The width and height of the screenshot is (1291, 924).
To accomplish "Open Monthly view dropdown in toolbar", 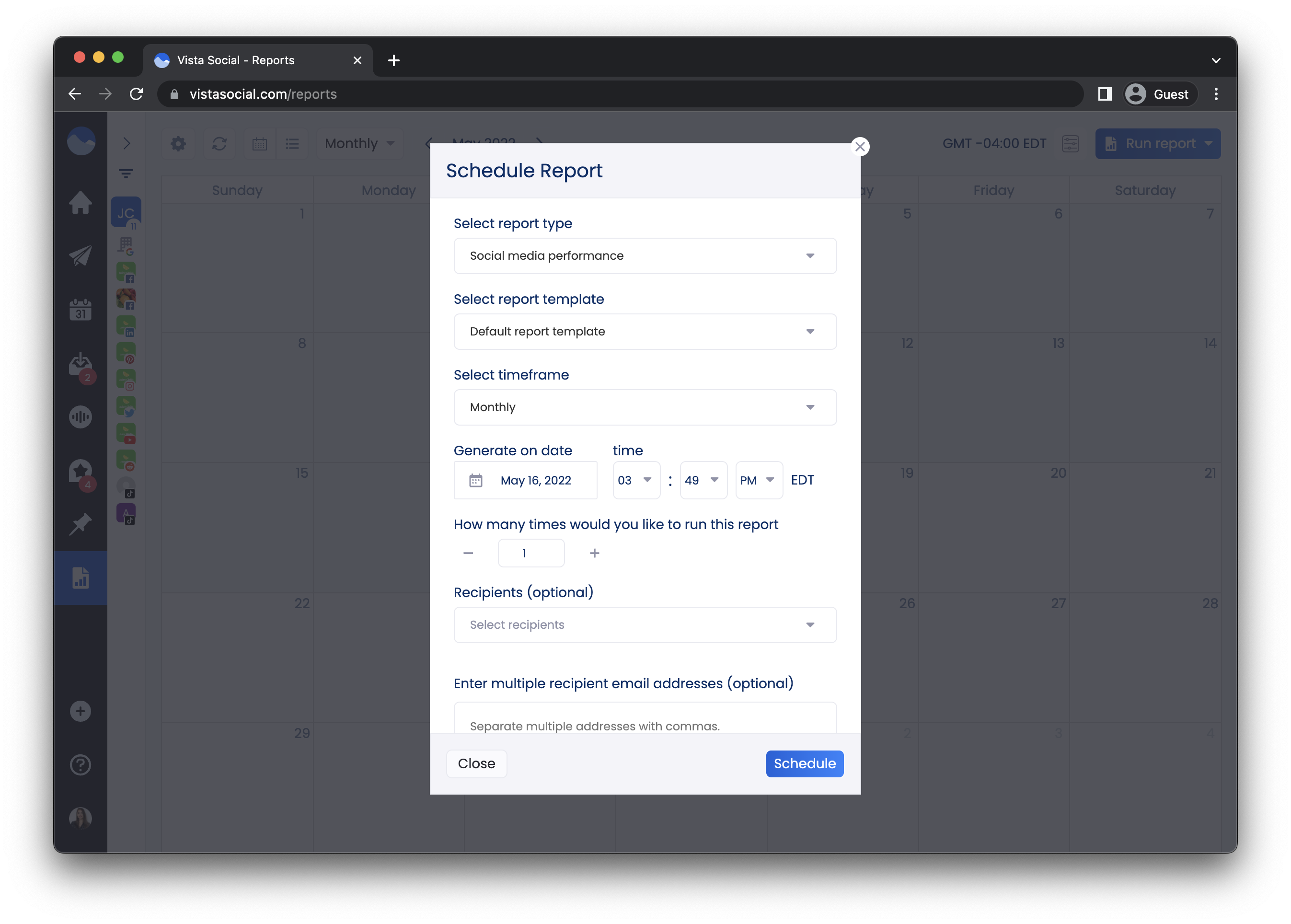I will click(x=359, y=143).
